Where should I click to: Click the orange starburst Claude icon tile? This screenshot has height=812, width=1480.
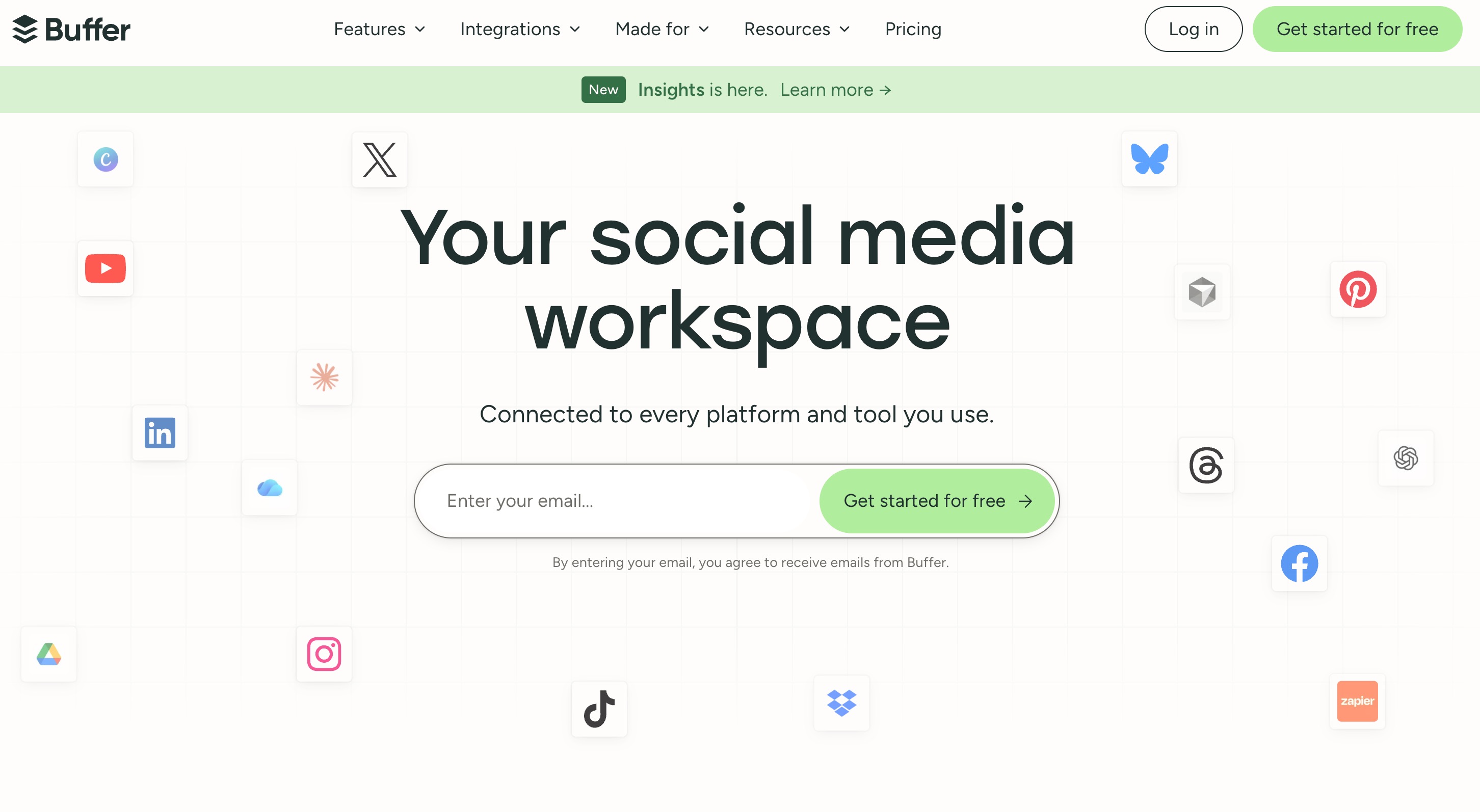(x=325, y=377)
